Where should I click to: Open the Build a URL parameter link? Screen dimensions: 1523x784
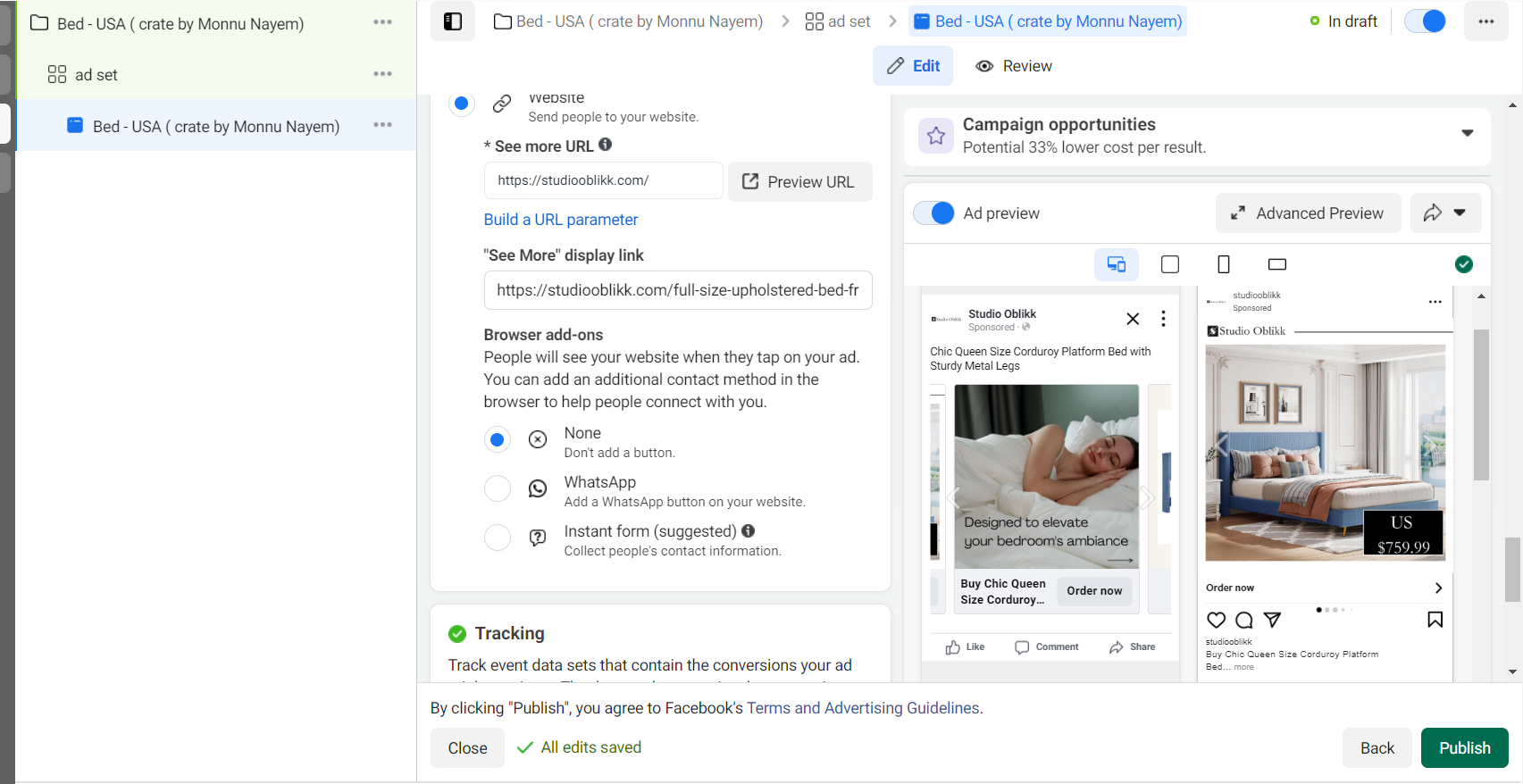(560, 220)
